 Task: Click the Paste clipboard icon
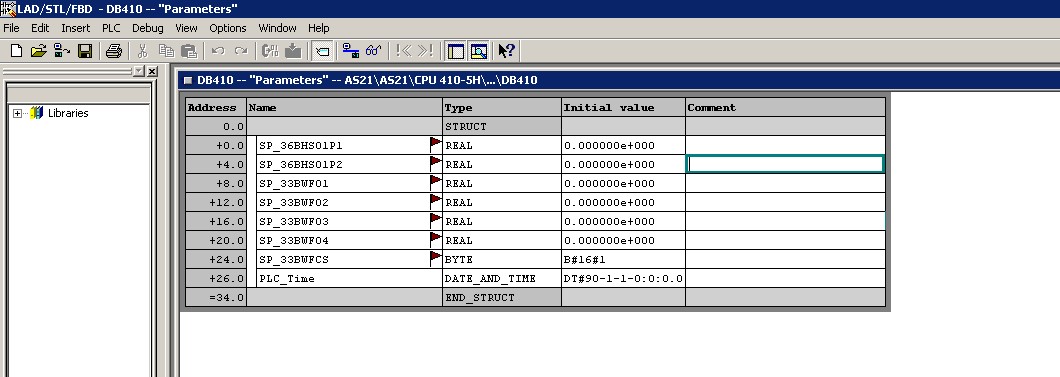[x=189, y=51]
